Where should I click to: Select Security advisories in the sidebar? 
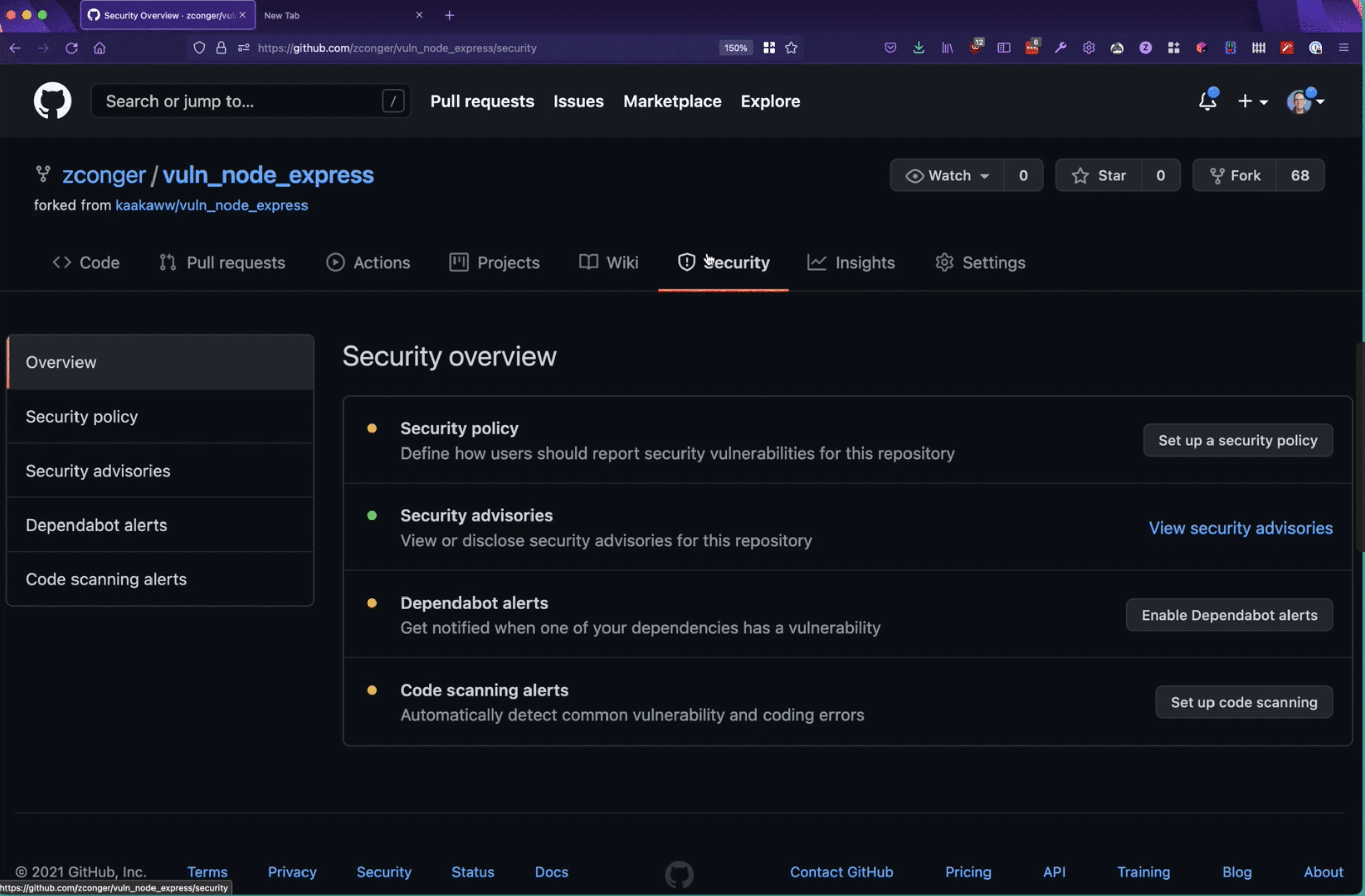[160, 470]
